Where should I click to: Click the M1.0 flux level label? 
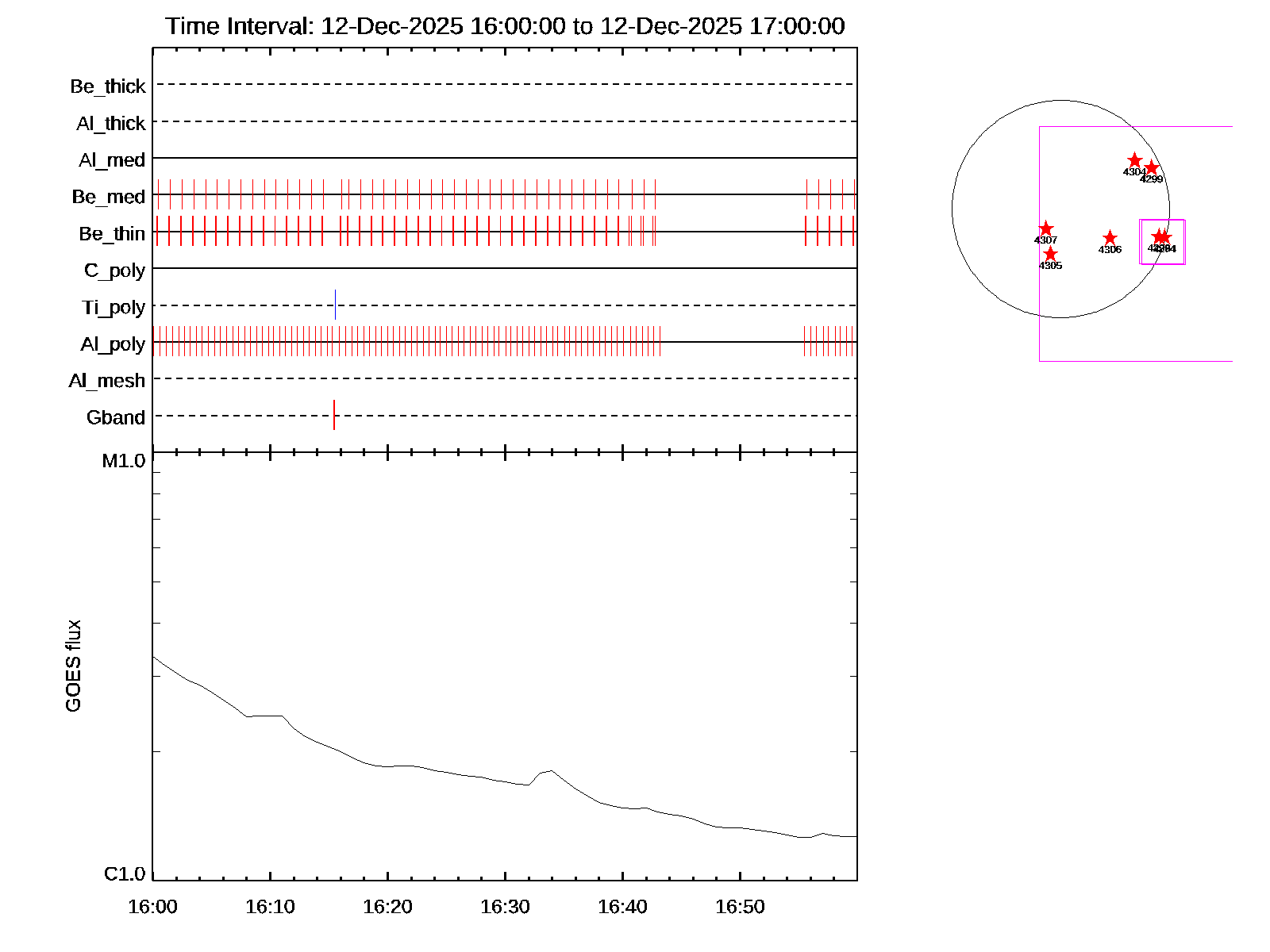(x=124, y=461)
